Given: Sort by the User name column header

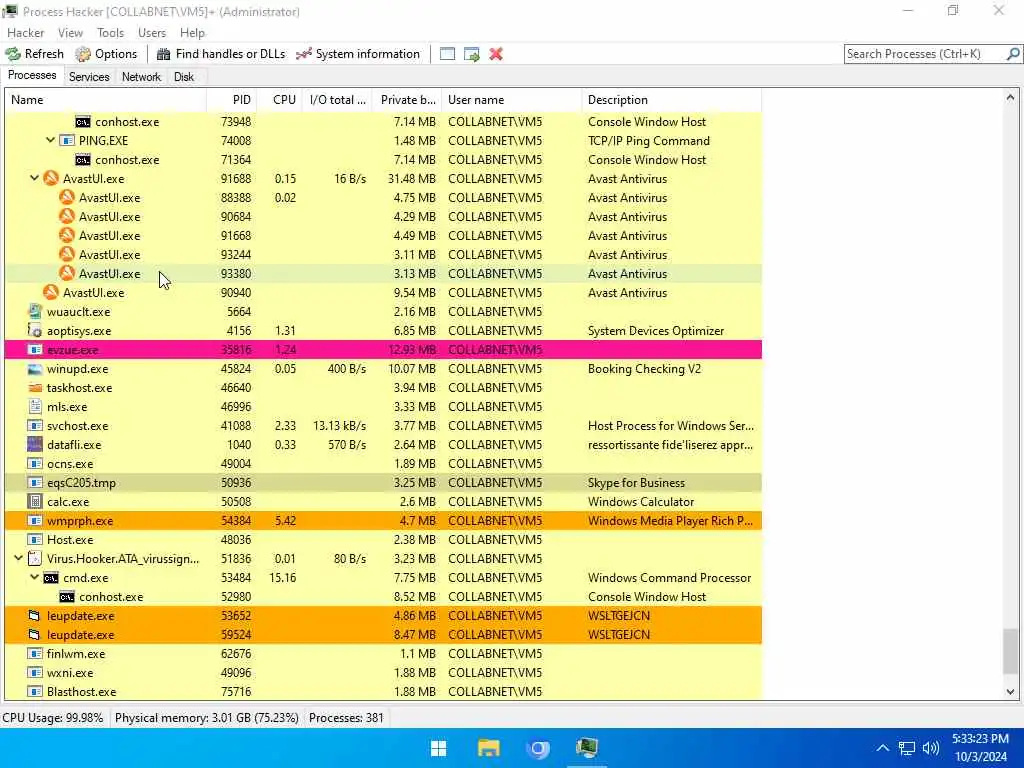Looking at the screenshot, I should (511, 100).
